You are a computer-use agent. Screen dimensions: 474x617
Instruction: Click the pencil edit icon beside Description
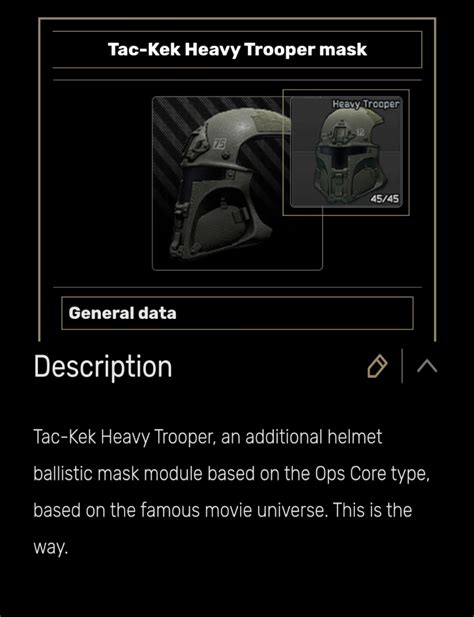377,366
